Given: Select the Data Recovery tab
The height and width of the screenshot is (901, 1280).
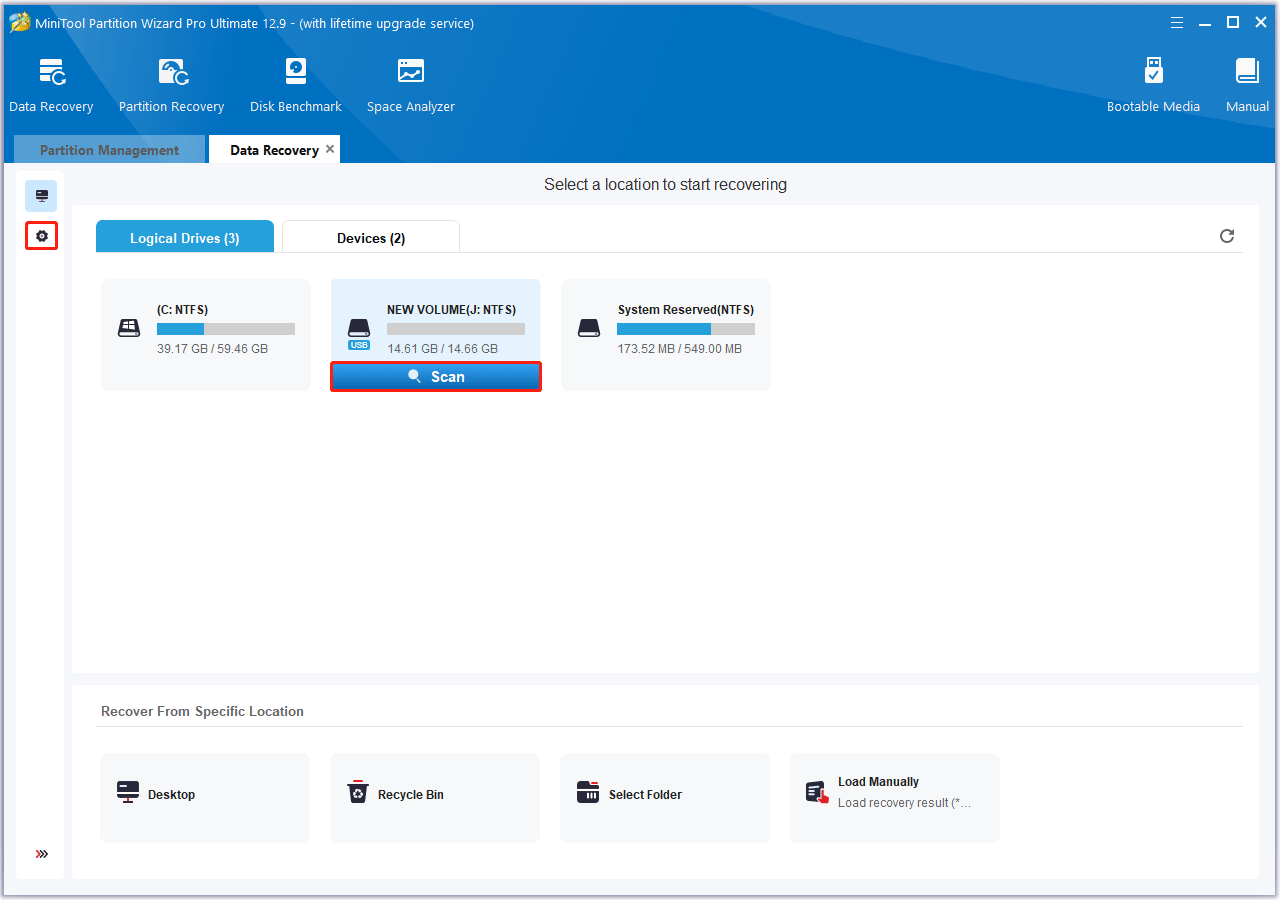Looking at the screenshot, I should [x=274, y=150].
